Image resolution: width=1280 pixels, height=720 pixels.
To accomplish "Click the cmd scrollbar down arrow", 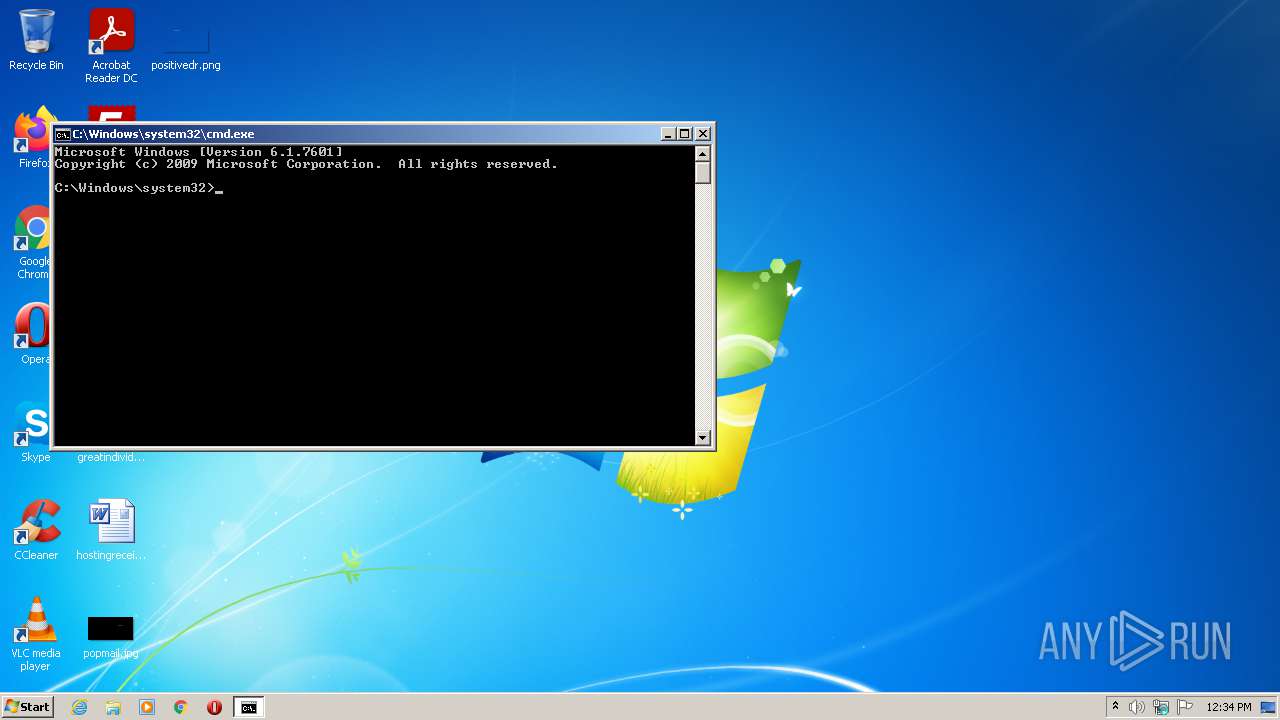I will pos(702,437).
